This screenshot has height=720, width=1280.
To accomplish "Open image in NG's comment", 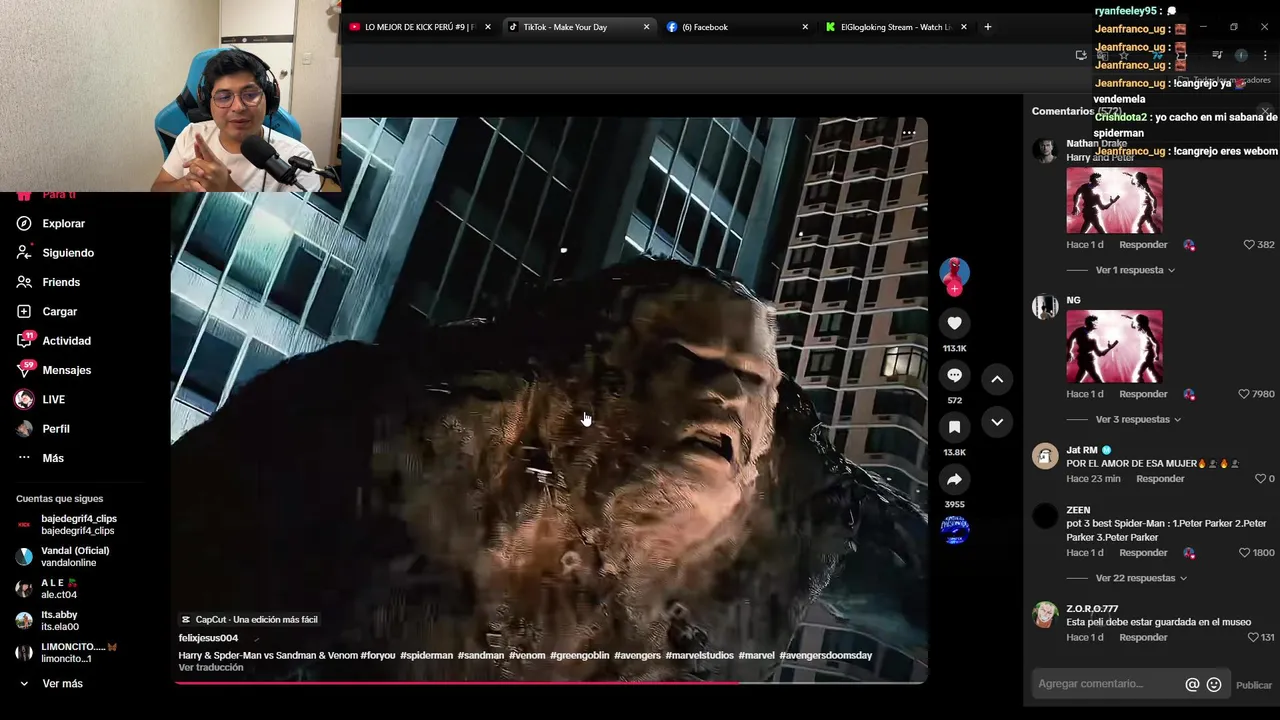I will pyautogui.click(x=1114, y=346).
